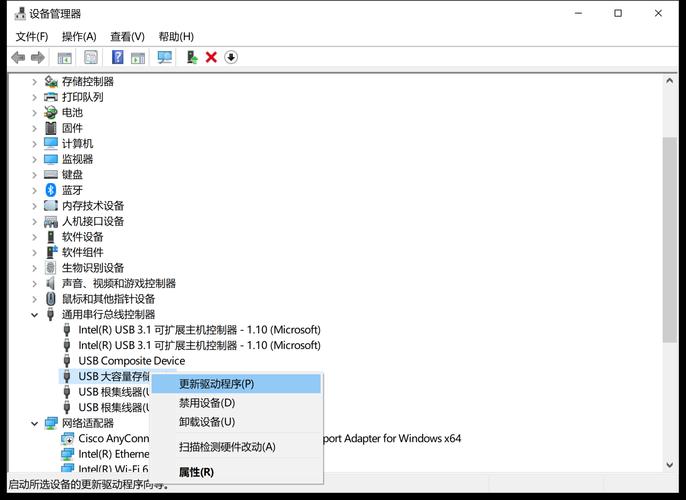Choose 卸载设备(U) from context menu
686x500 pixels.
[236, 422]
